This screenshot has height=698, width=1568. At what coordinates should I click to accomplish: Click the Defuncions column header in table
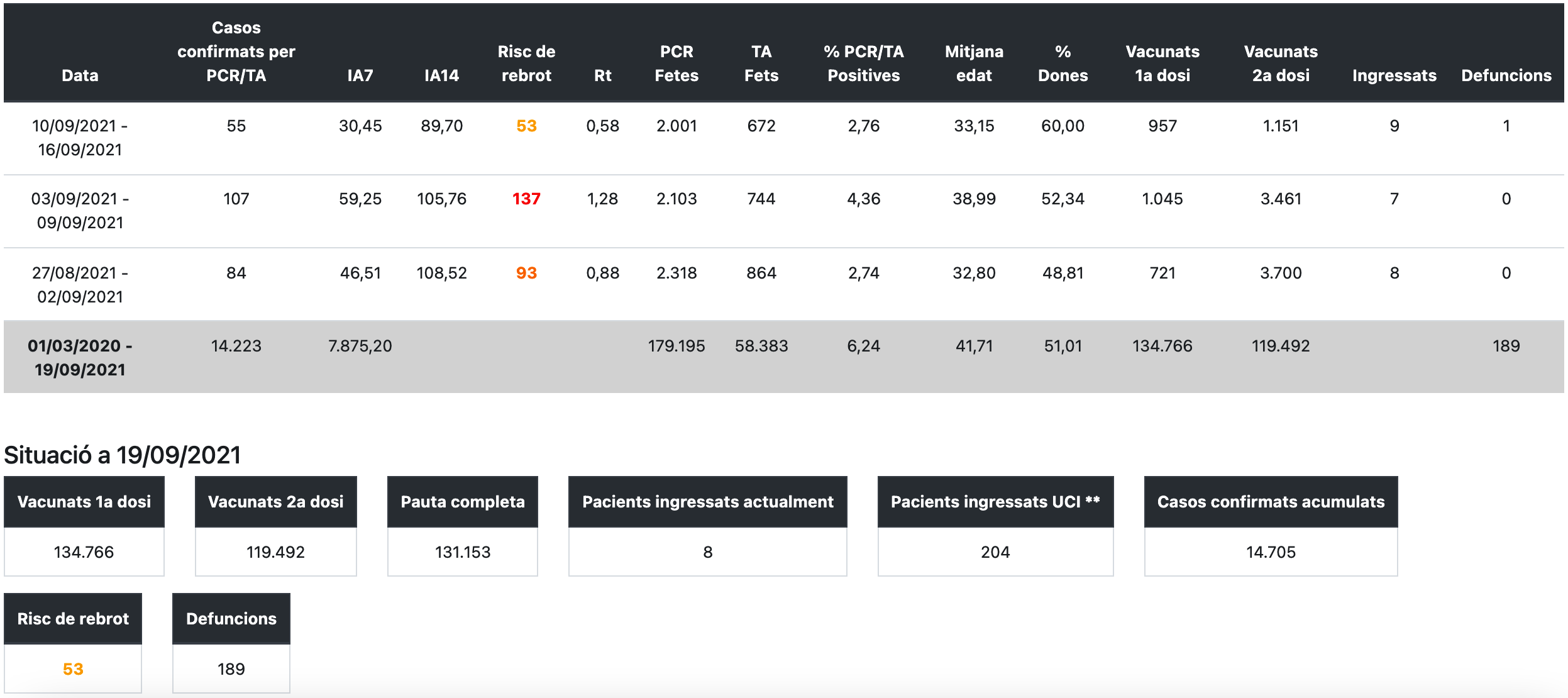[x=1506, y=75]
